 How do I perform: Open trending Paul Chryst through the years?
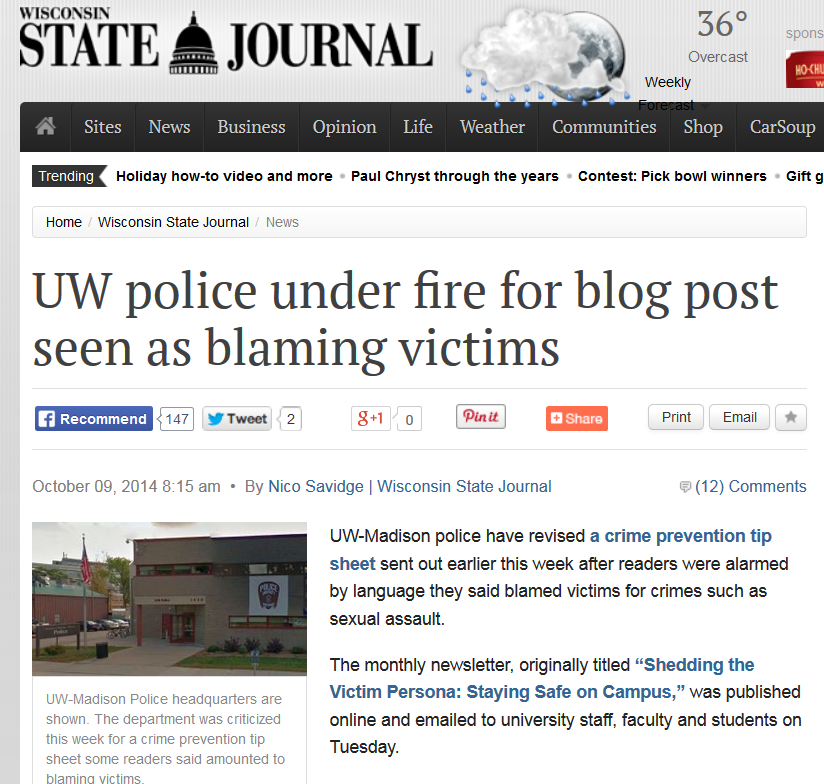(x=455, y=176)
